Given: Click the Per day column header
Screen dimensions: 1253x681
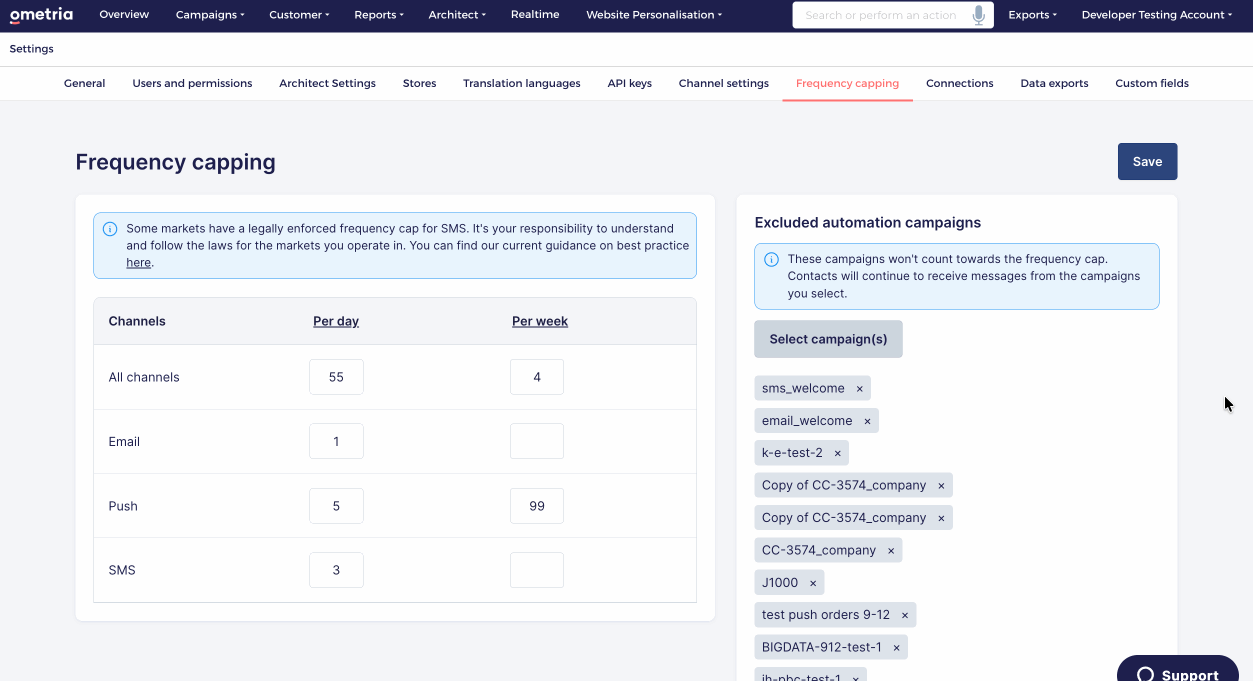Looking at the screenshot, I should click(x=336, y=322).
